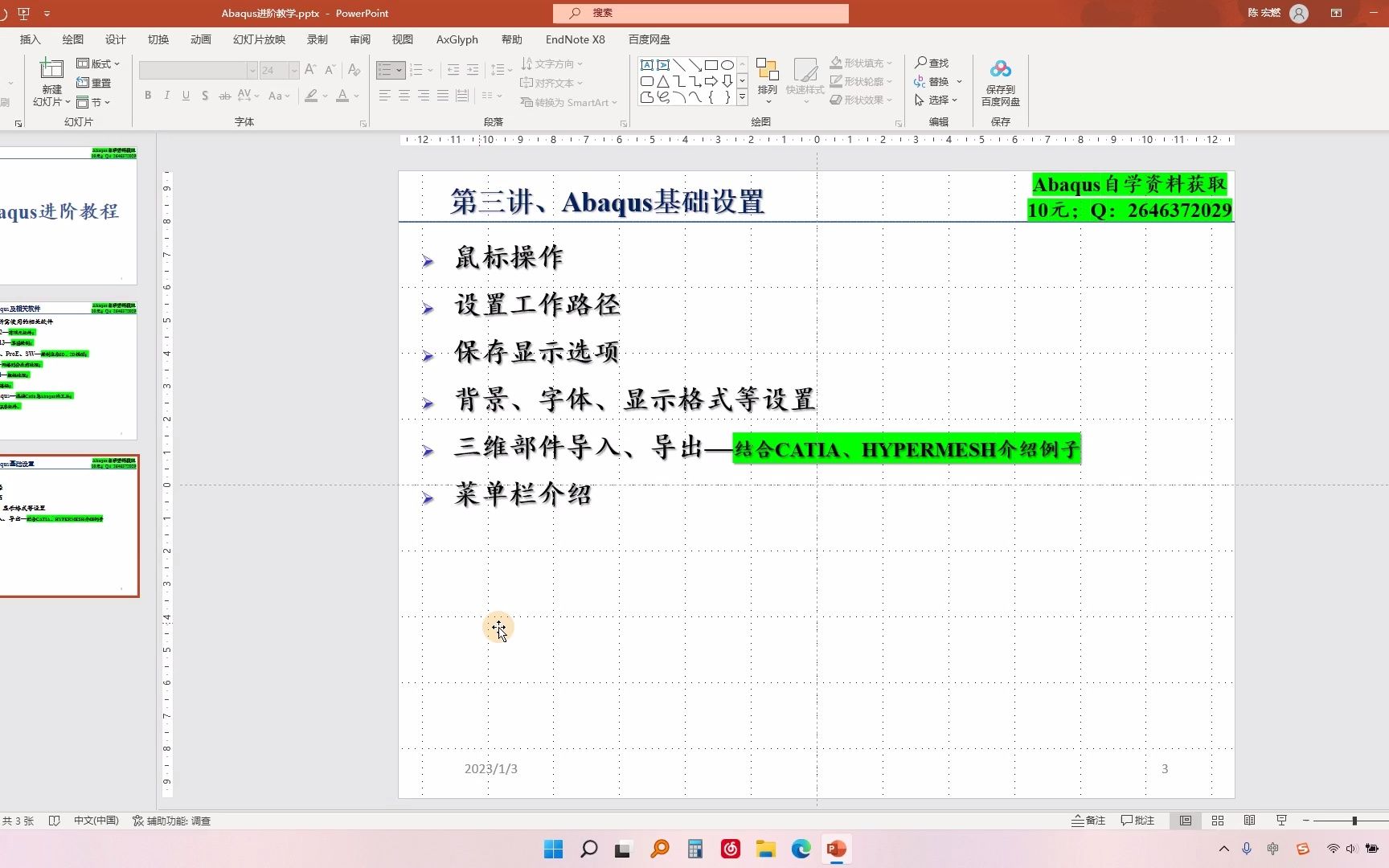Increase font size with the larger A icon
This screenshot has height=868, width=1389.
coord(310,70)
